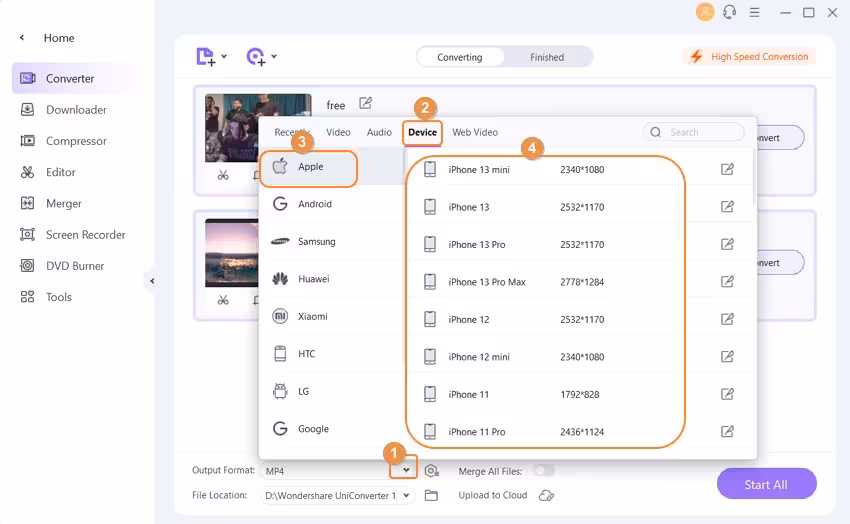
Task: Start converting all files
Action: tap(766, 484)
